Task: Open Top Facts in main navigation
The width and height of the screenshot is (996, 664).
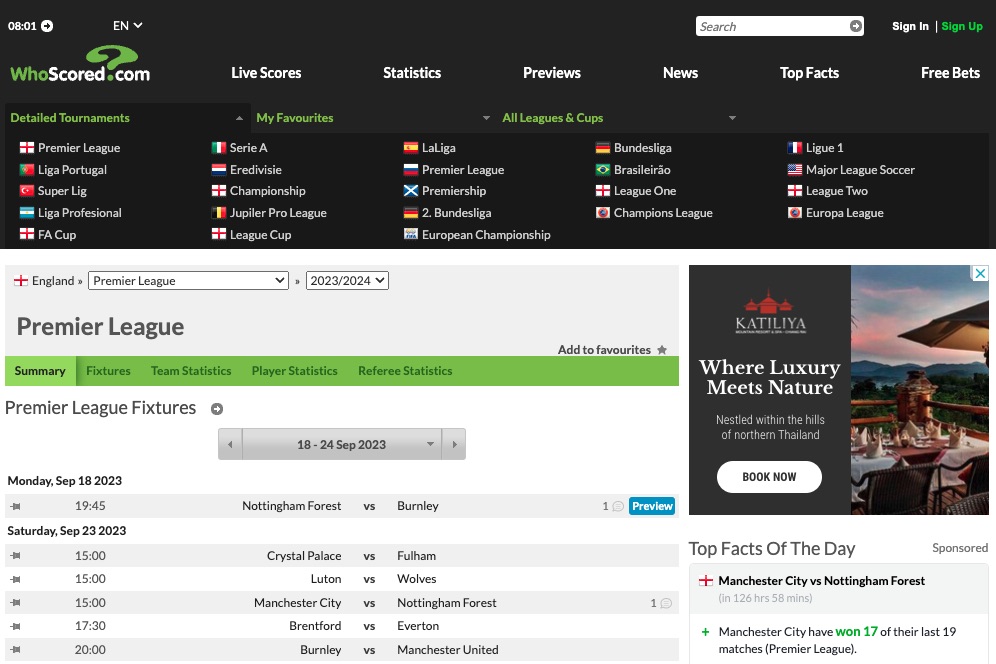Action: [x=809, y=73]
